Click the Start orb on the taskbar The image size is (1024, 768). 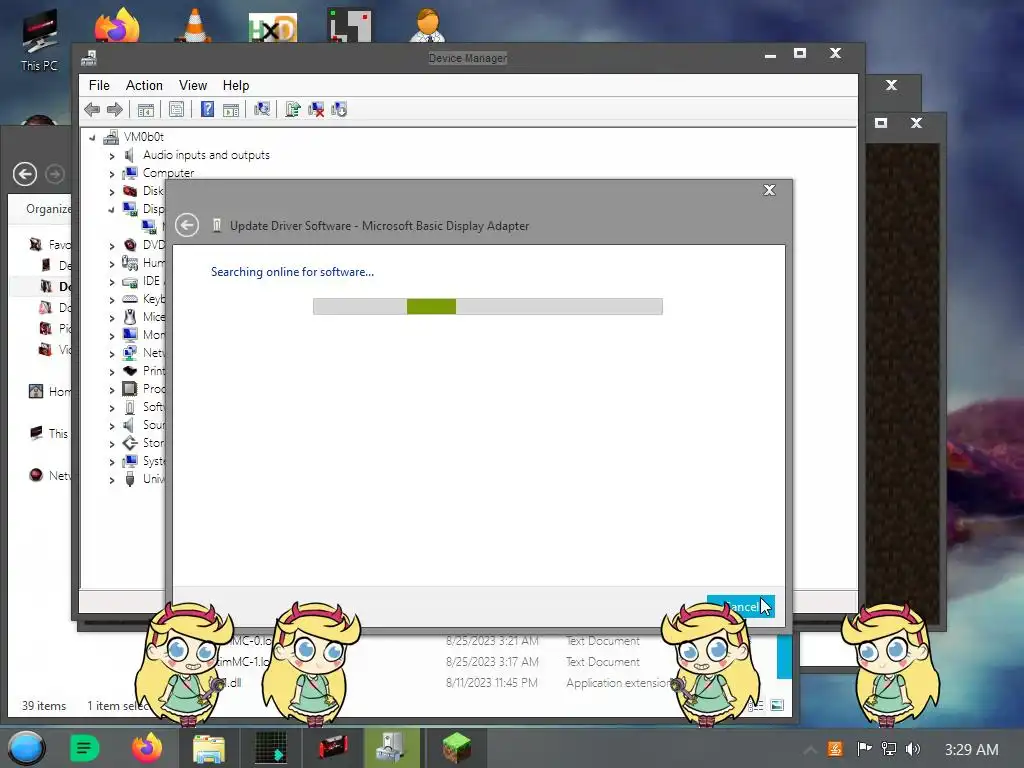click(27, 748)
